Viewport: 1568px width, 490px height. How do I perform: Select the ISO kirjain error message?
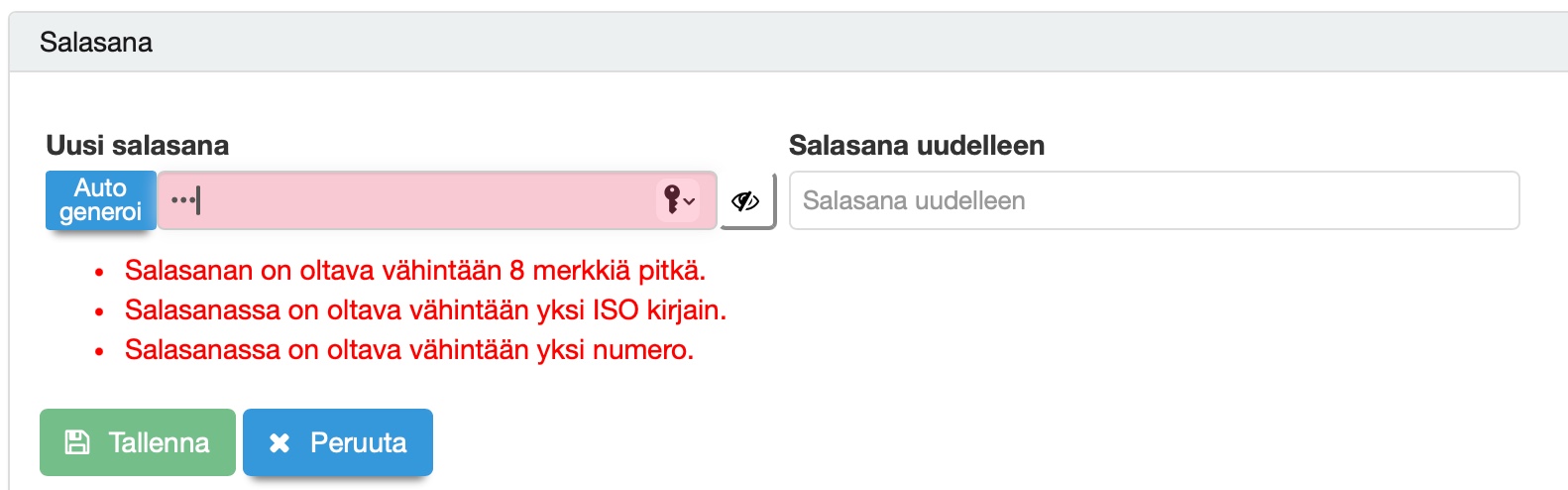pos(425,309)
